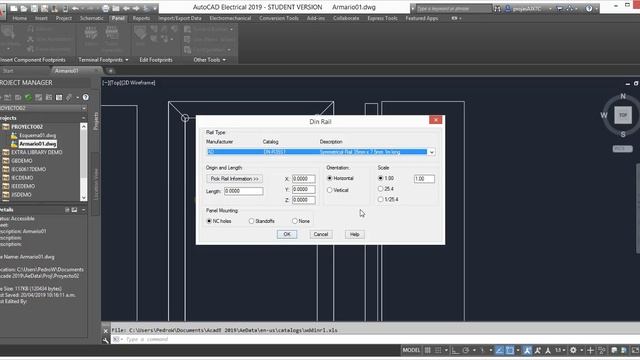Click the Save icon in quick access toolbar

pyautogui.click(x=34, y=8)
